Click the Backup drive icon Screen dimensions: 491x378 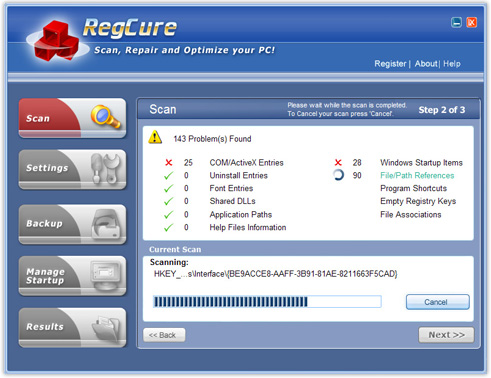[106, 224]
